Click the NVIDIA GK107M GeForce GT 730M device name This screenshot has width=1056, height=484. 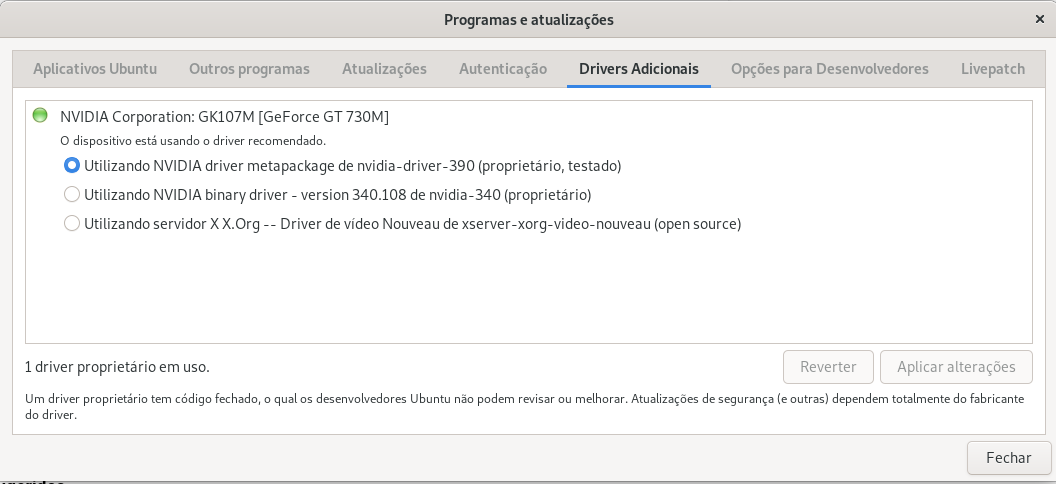point(224,116)
